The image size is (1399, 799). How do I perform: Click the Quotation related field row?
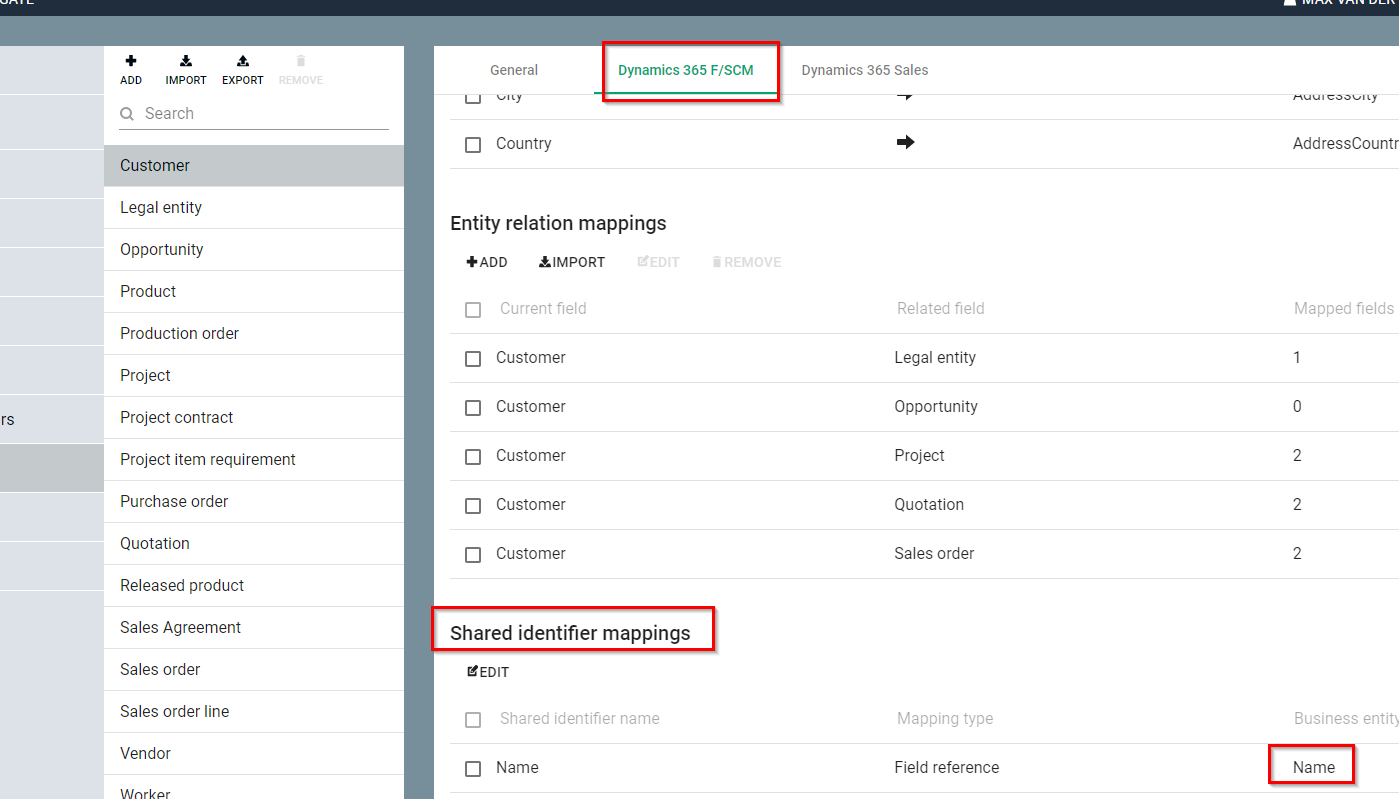[x=929, y=504]
